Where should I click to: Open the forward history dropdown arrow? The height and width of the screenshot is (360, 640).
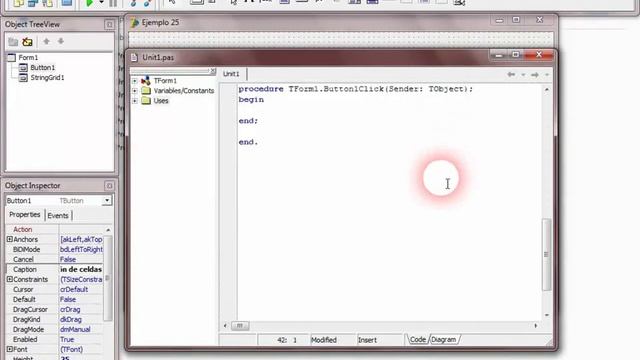(547, 75)
